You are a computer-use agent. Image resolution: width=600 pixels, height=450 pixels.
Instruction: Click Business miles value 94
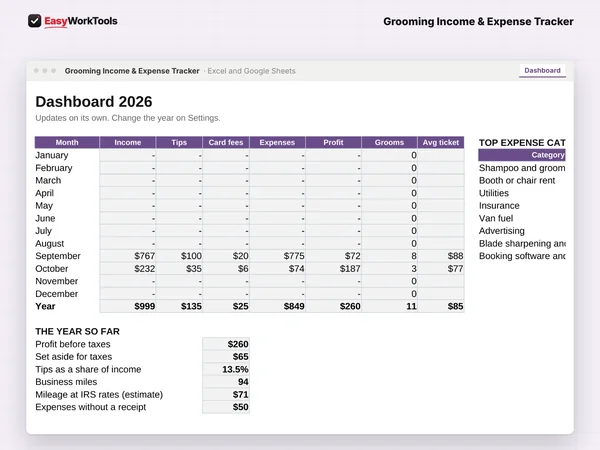click(226, 382)
